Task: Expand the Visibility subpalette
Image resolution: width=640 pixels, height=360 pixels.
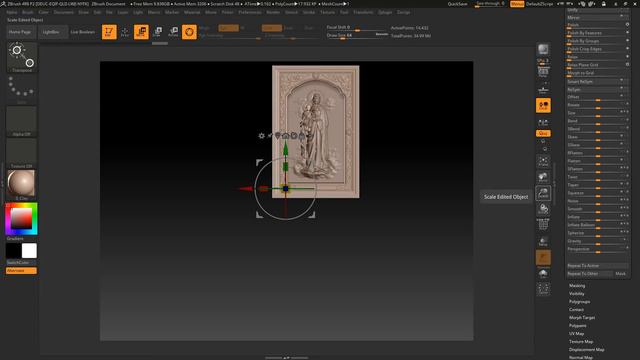Action: pyautogui.click(x=577, y=293)
